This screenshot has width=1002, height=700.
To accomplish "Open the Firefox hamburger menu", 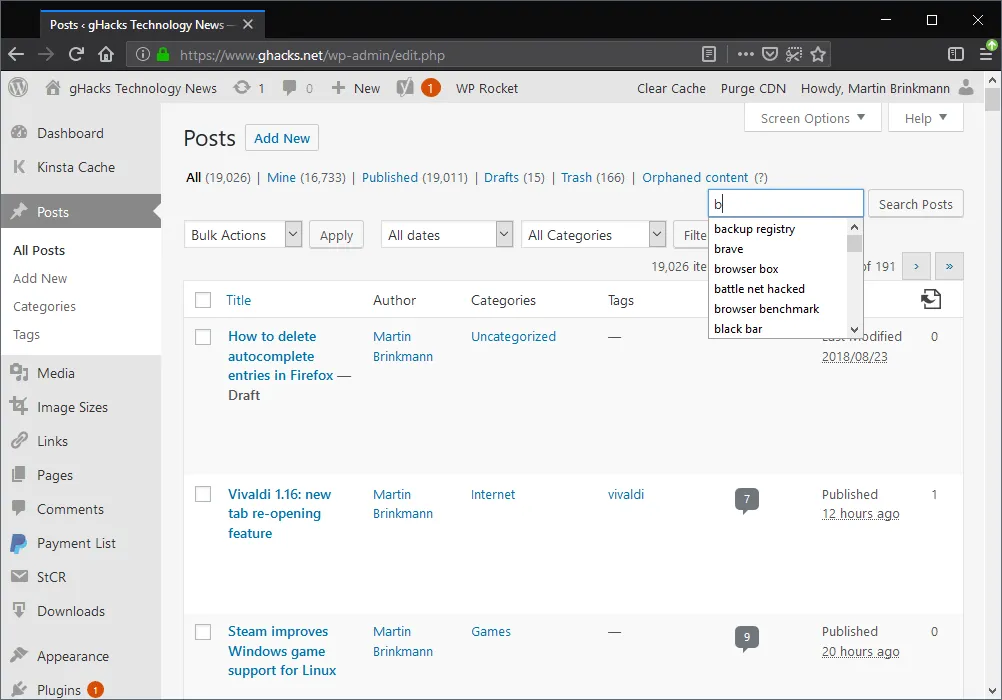I will pyautogui.click(x=987, y=54).
